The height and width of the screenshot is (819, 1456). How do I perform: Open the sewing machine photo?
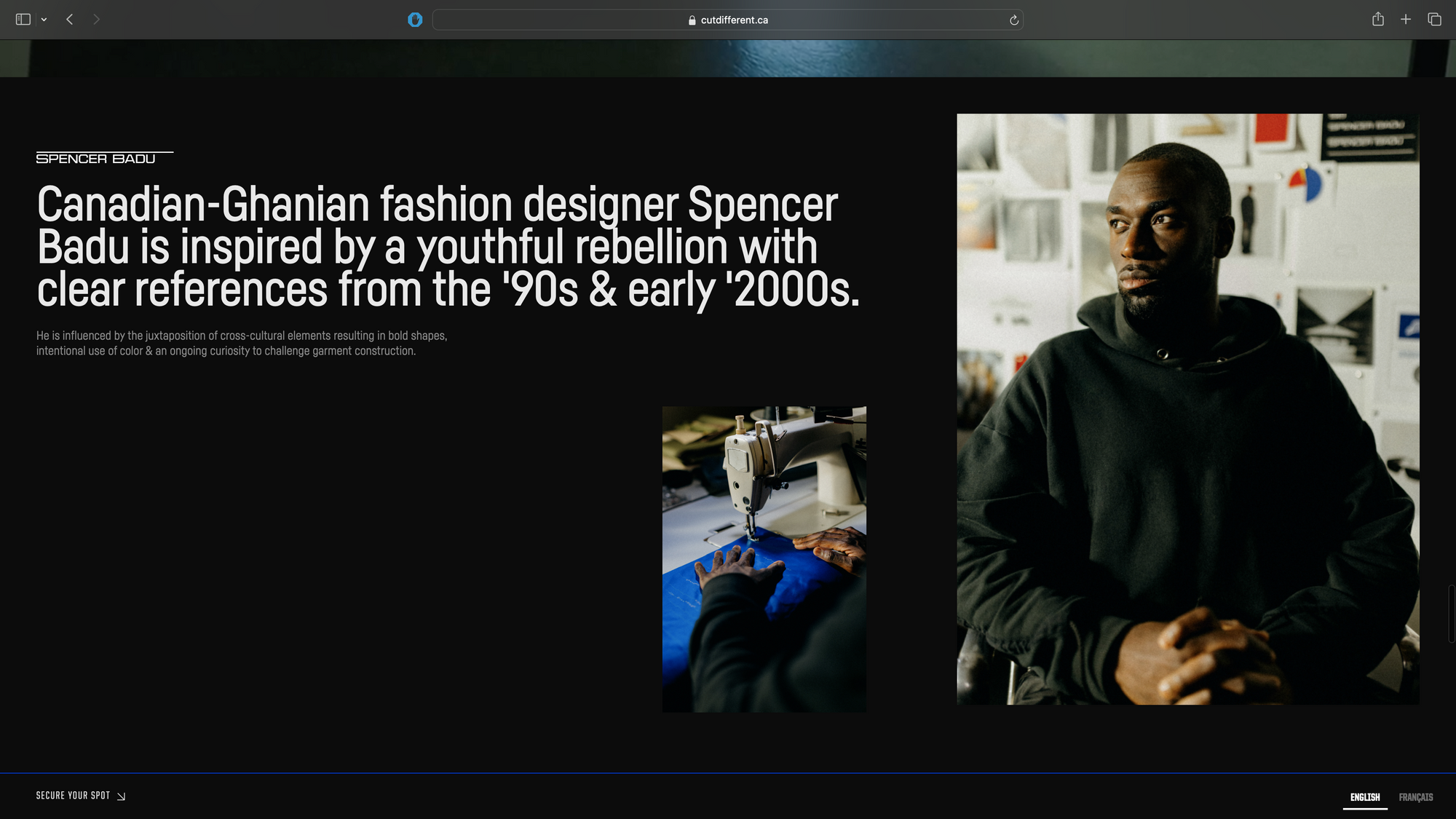[x=764, y=559]
